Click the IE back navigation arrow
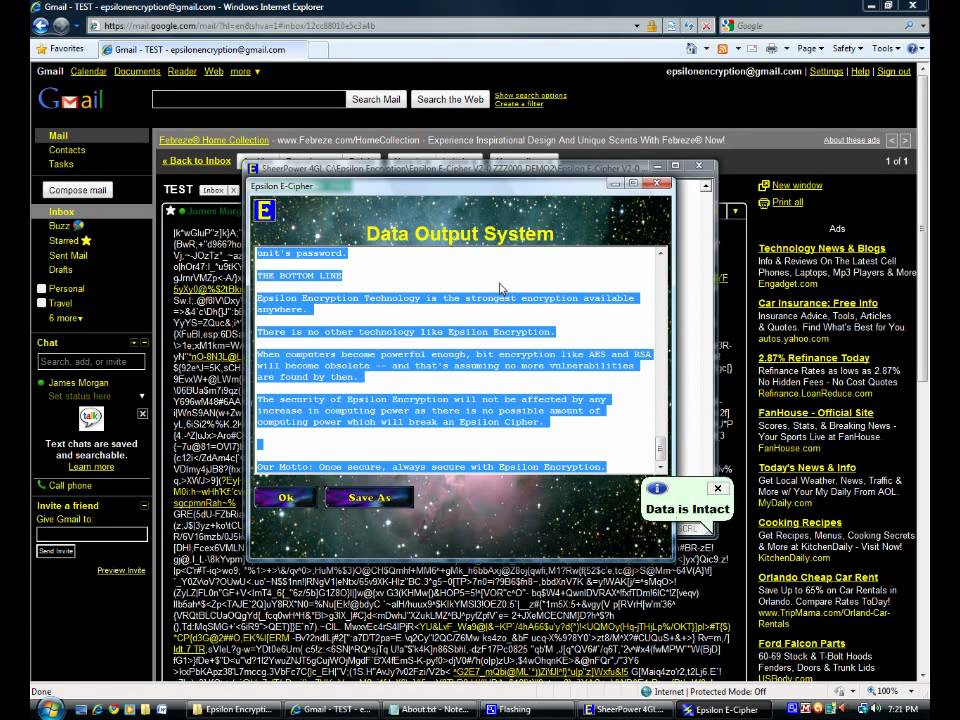The width and height of the screenshot is (960, 720). (x=41, y=26)
